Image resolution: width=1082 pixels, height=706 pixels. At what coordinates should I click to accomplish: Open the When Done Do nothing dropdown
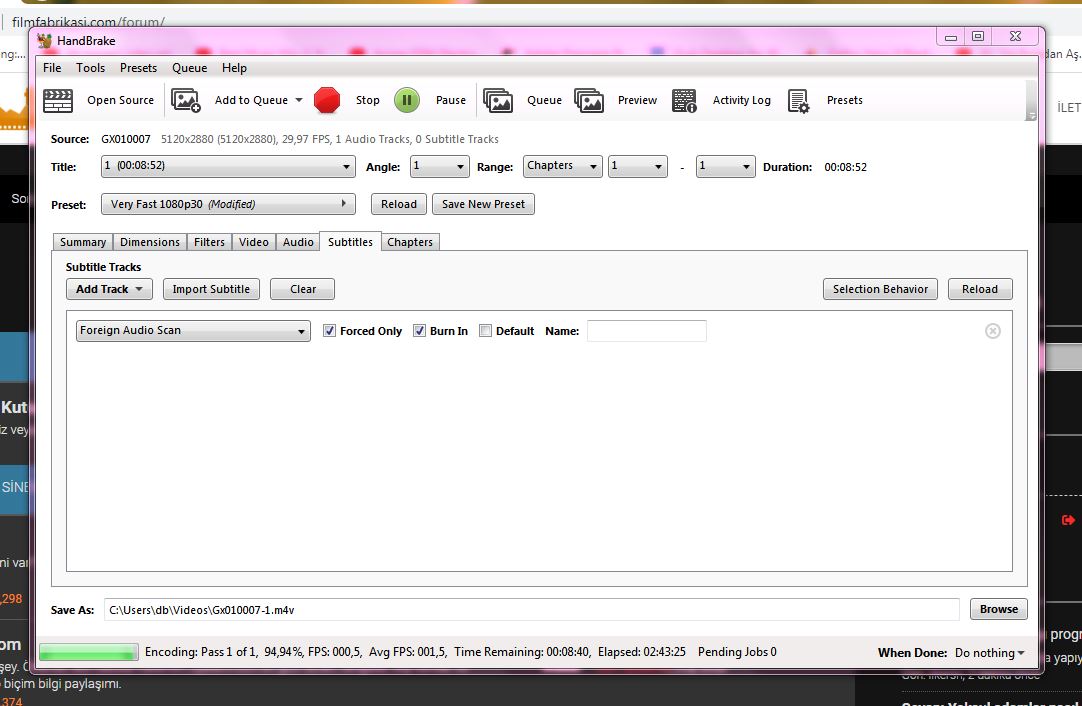pos(989,653)
